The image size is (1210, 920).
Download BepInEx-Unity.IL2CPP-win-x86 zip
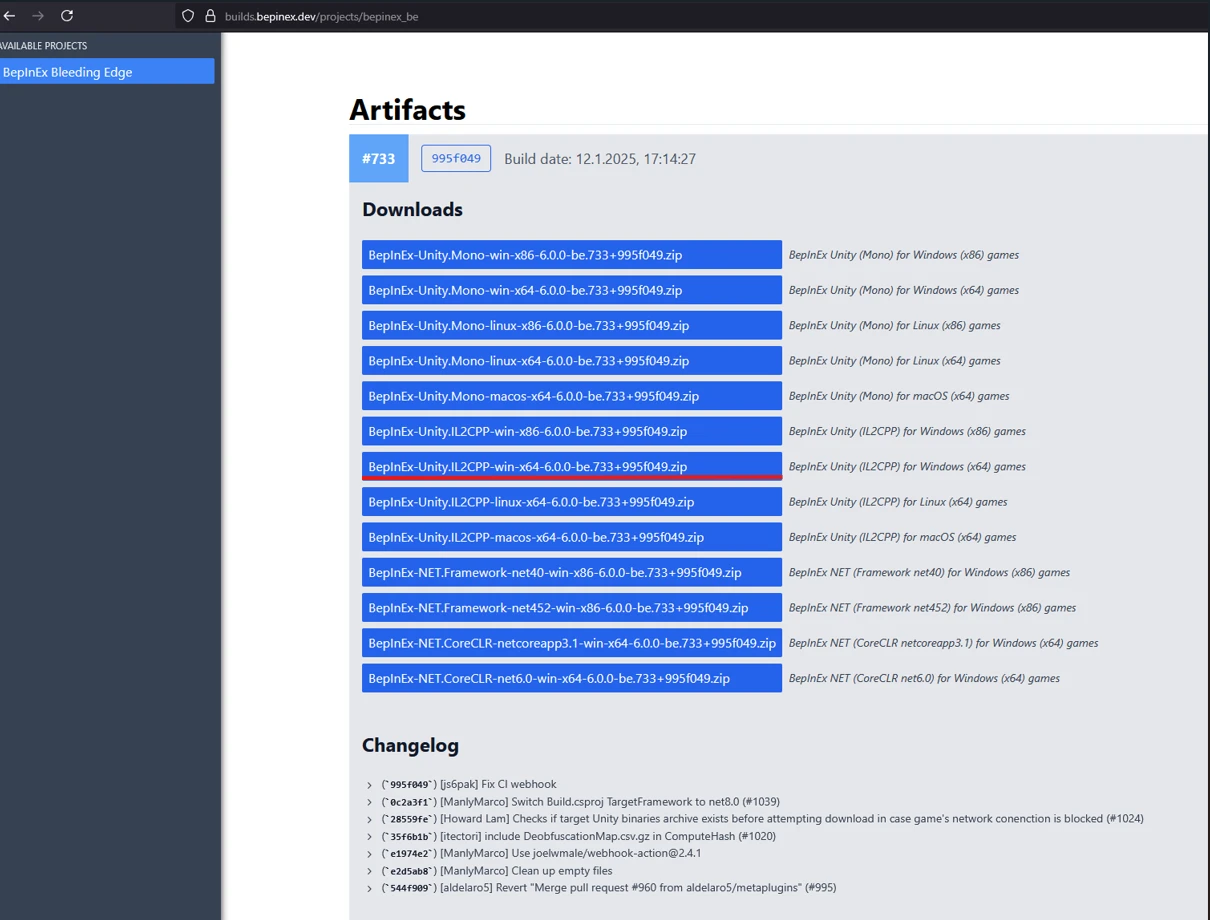(572, 431)
